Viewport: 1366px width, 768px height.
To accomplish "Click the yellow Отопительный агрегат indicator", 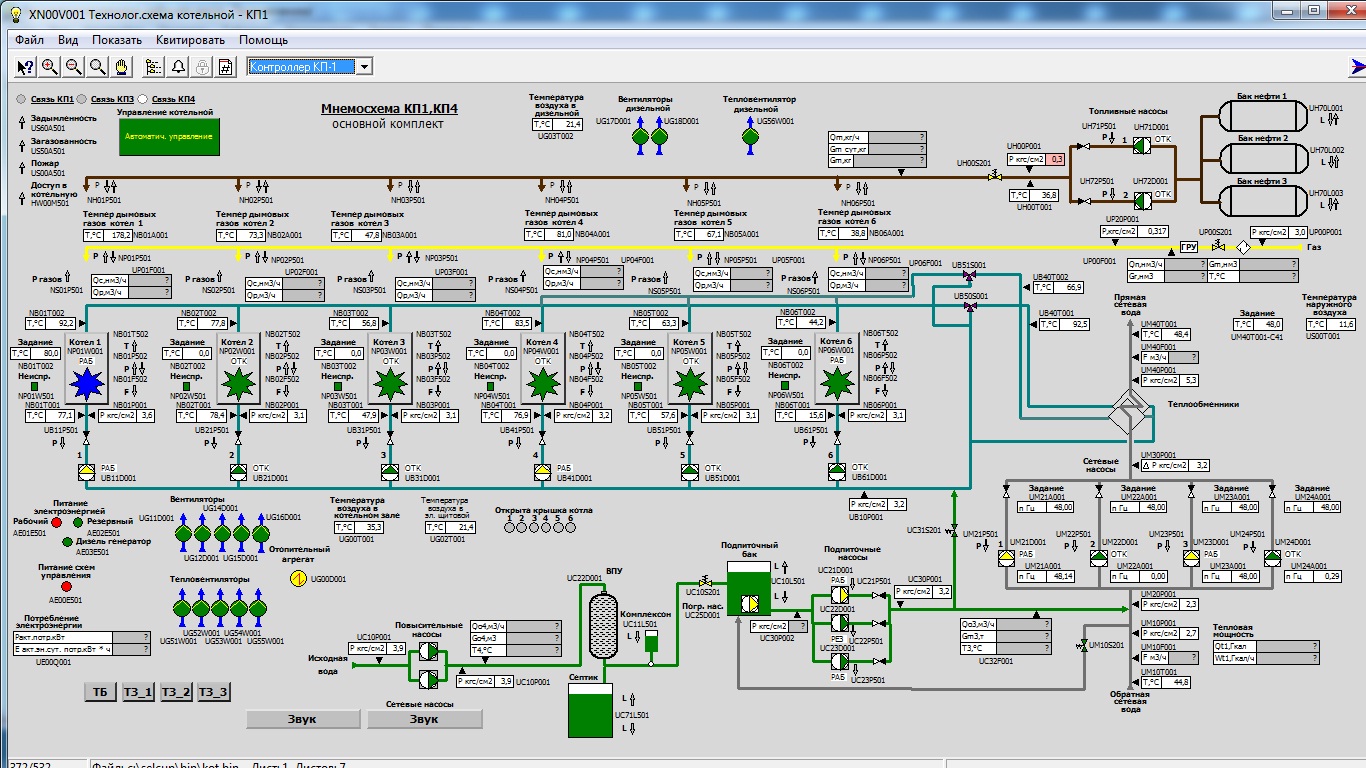I will tap(298, 578).
